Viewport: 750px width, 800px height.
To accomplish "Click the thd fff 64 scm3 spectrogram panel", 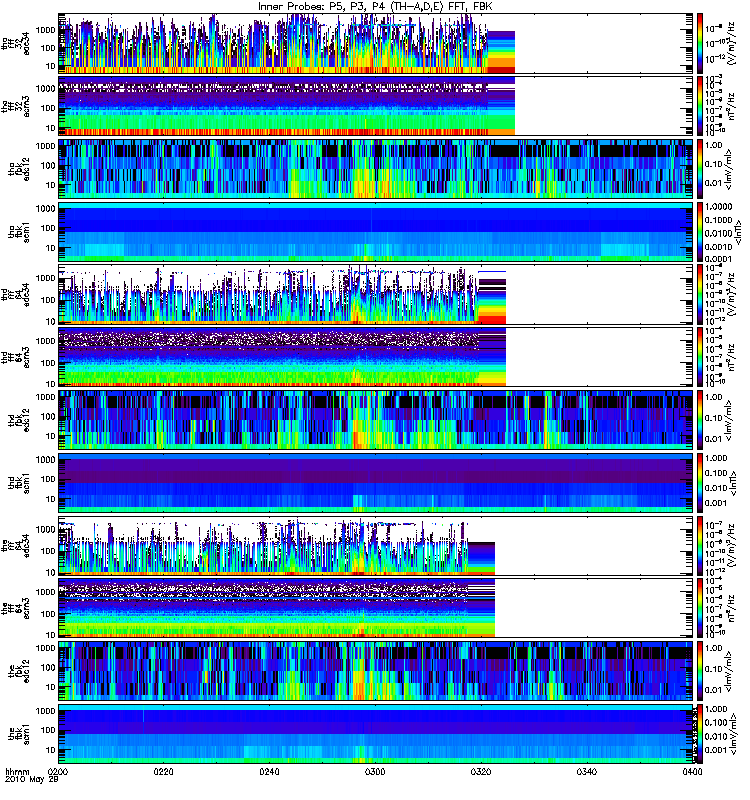I will click(x=376, y=357).
